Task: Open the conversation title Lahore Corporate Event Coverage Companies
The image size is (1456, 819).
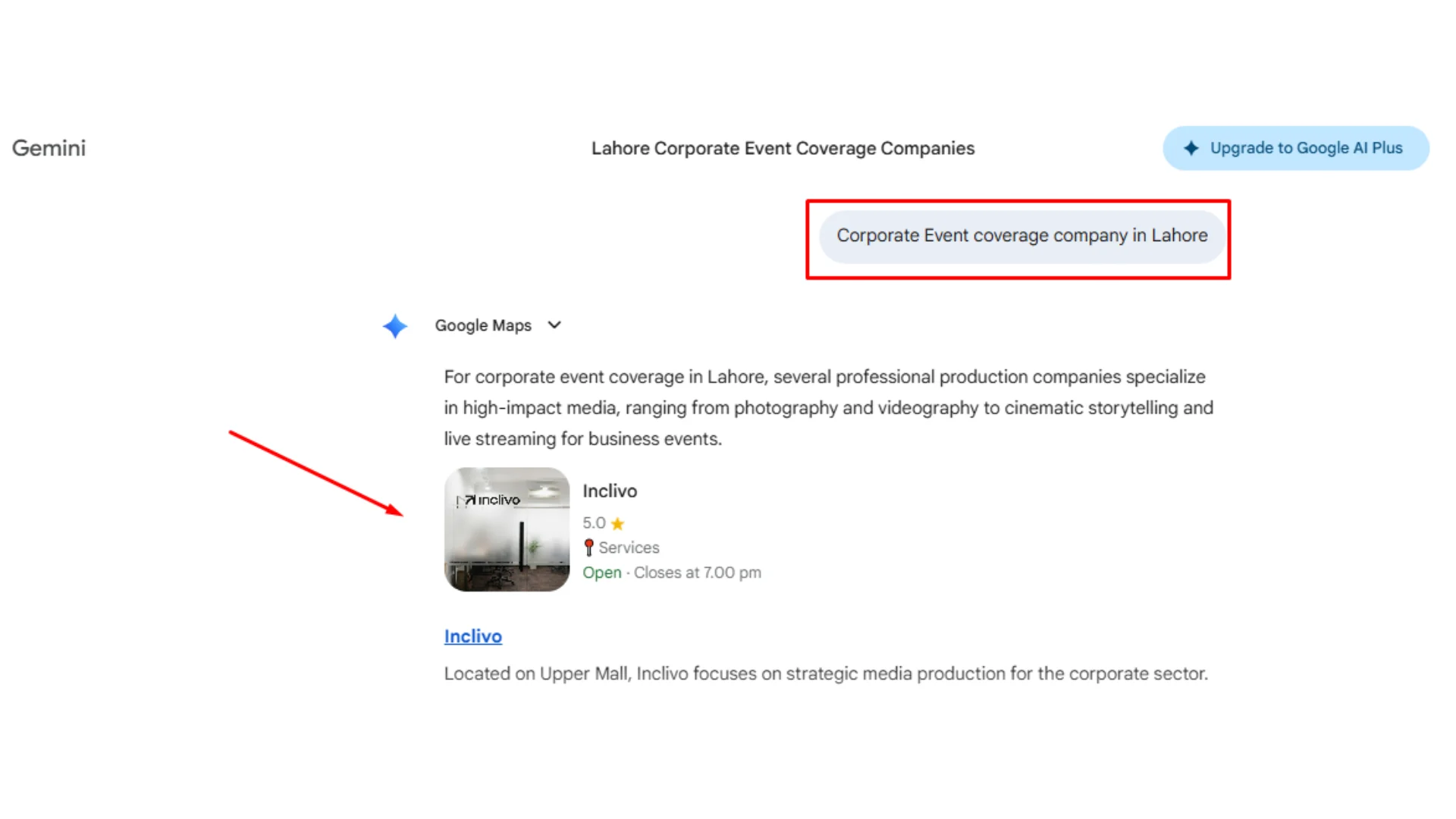Action: pyautogui.click(x=783, y=149)
